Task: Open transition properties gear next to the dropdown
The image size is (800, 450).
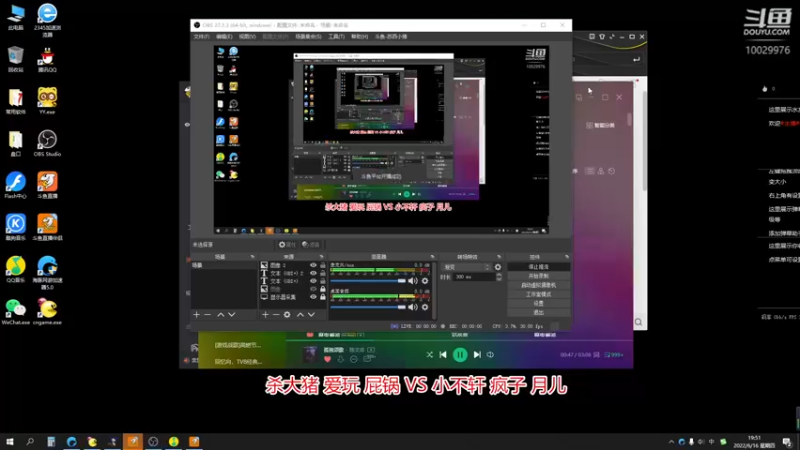Action: click(x=498, y=267)
